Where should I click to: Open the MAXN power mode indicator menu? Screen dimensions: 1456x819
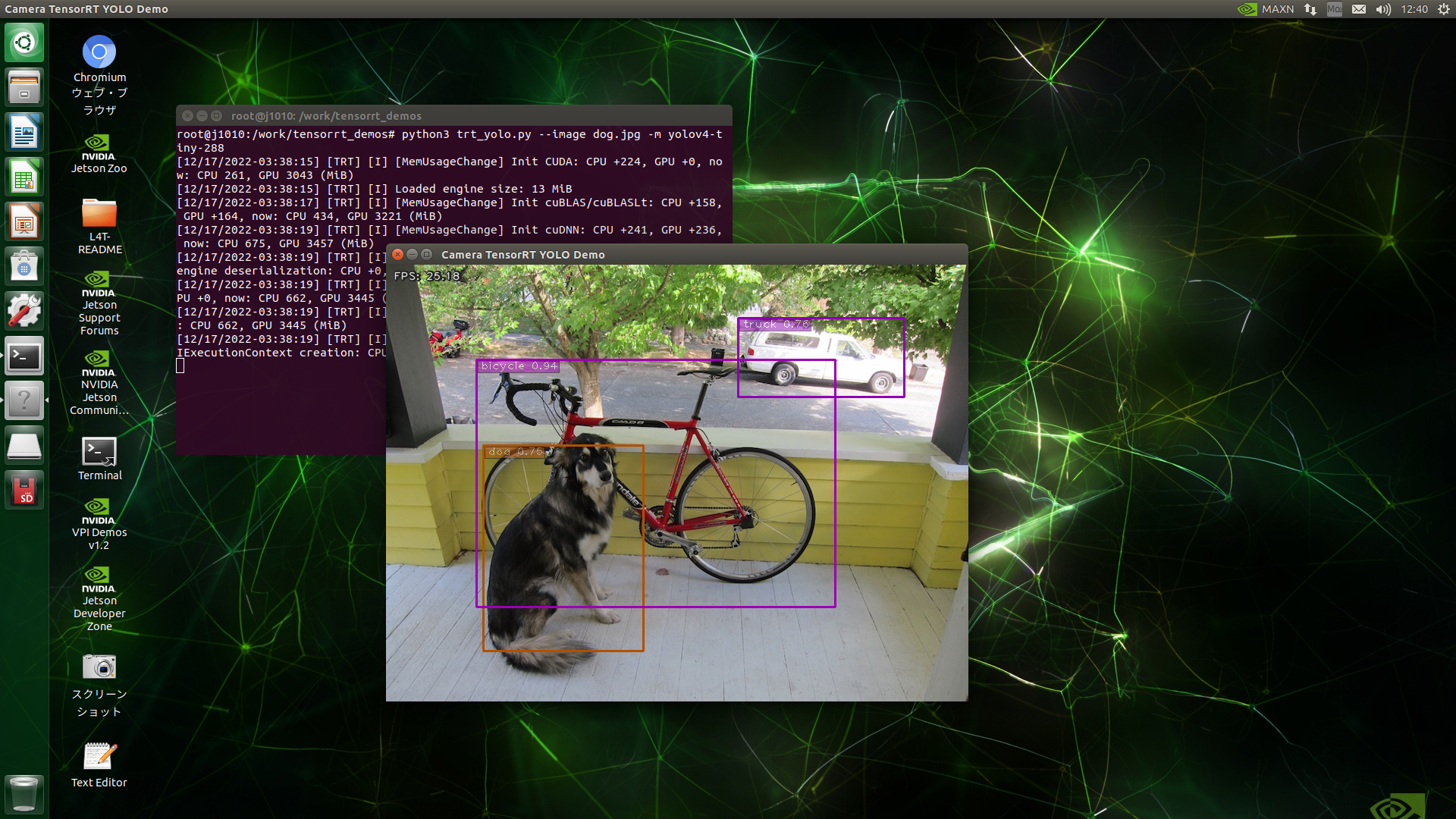coord(1266,9)
